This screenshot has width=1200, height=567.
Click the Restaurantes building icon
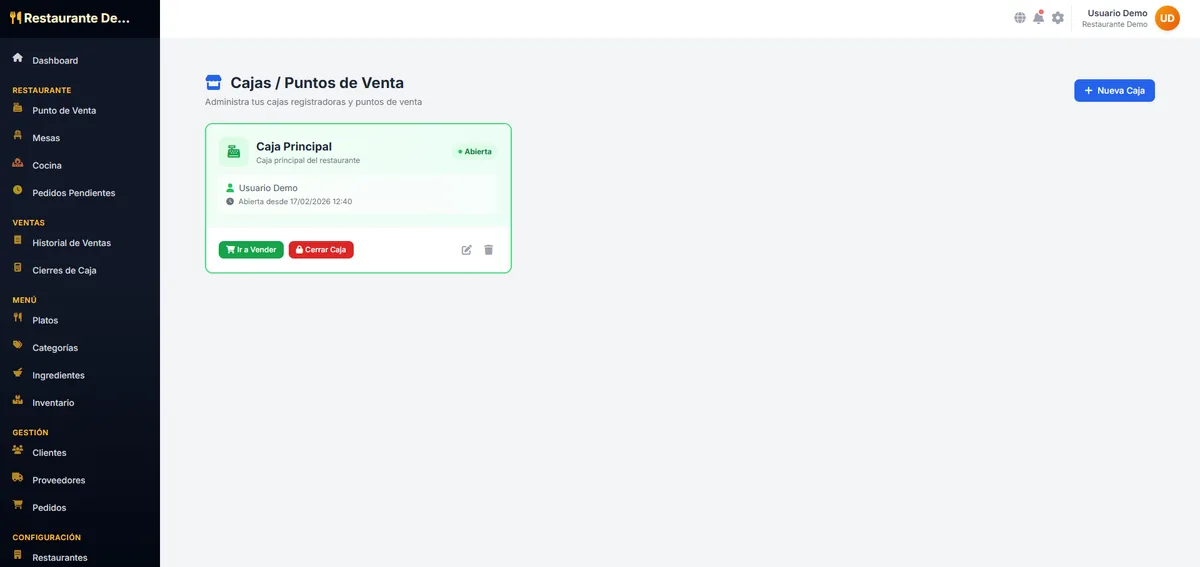[18, 555]
